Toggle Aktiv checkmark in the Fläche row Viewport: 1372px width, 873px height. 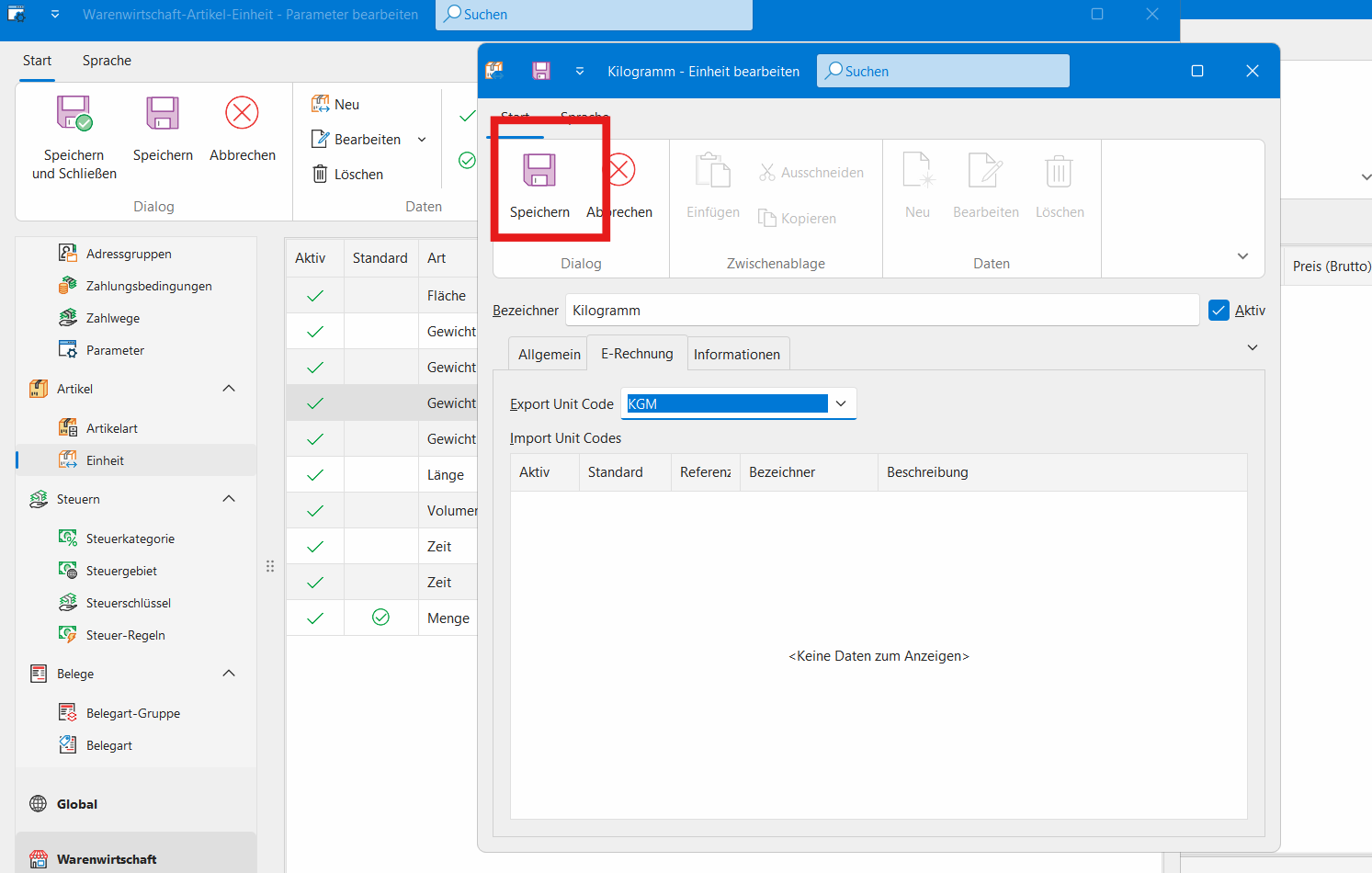tap(315, 296)
